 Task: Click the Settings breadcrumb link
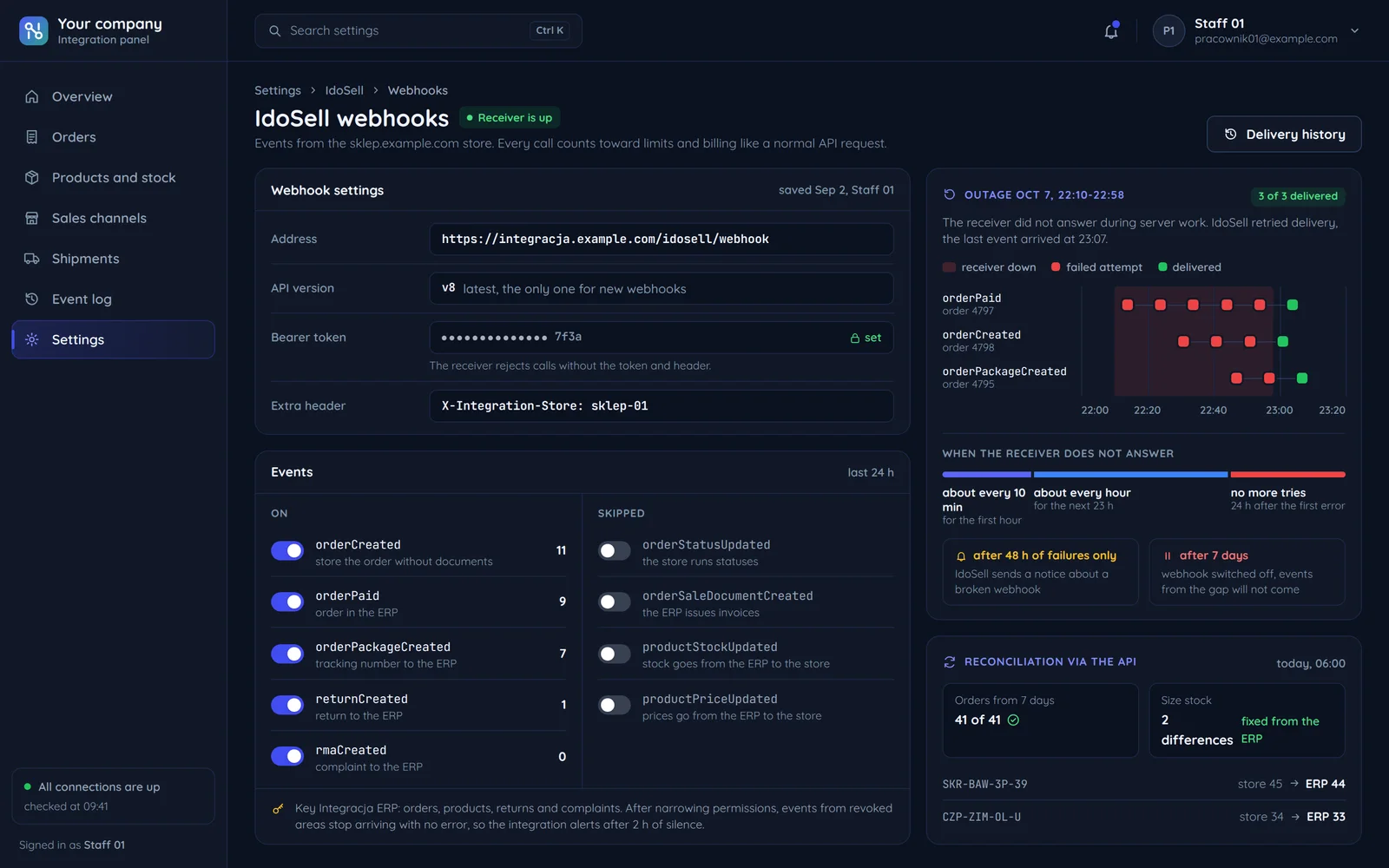coord(278,90)
